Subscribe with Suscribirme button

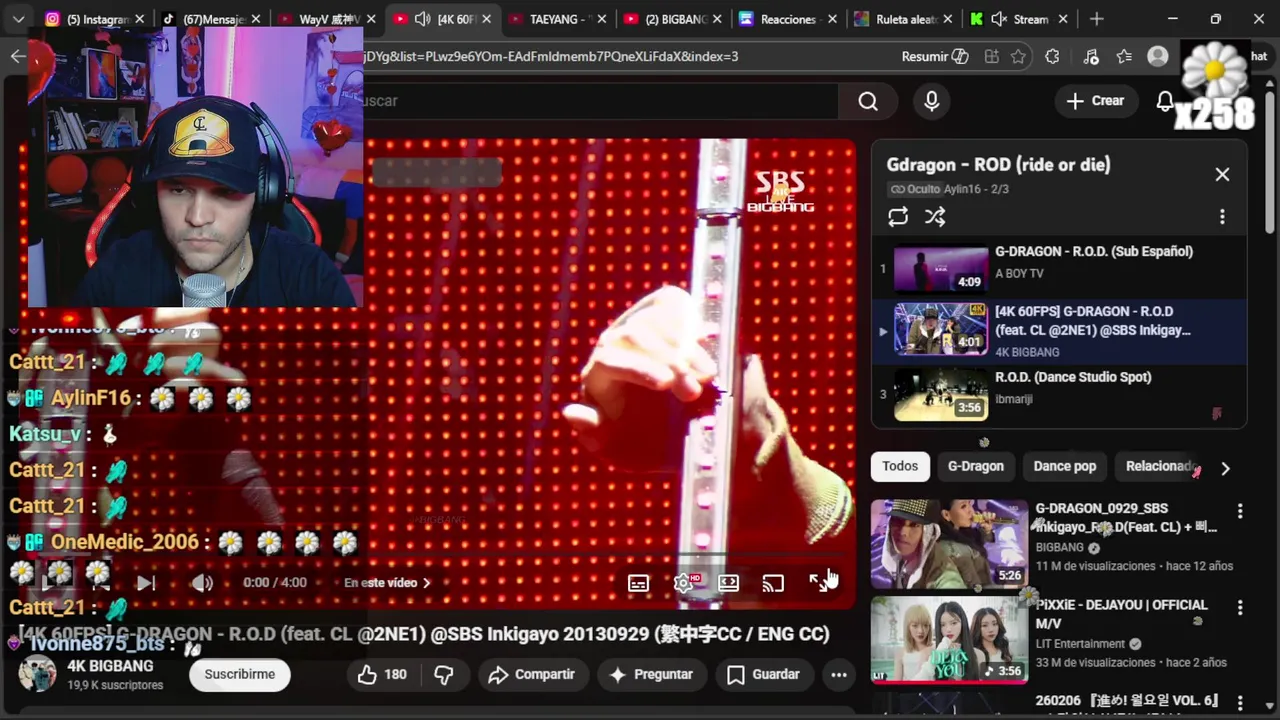tap(240, 675)
